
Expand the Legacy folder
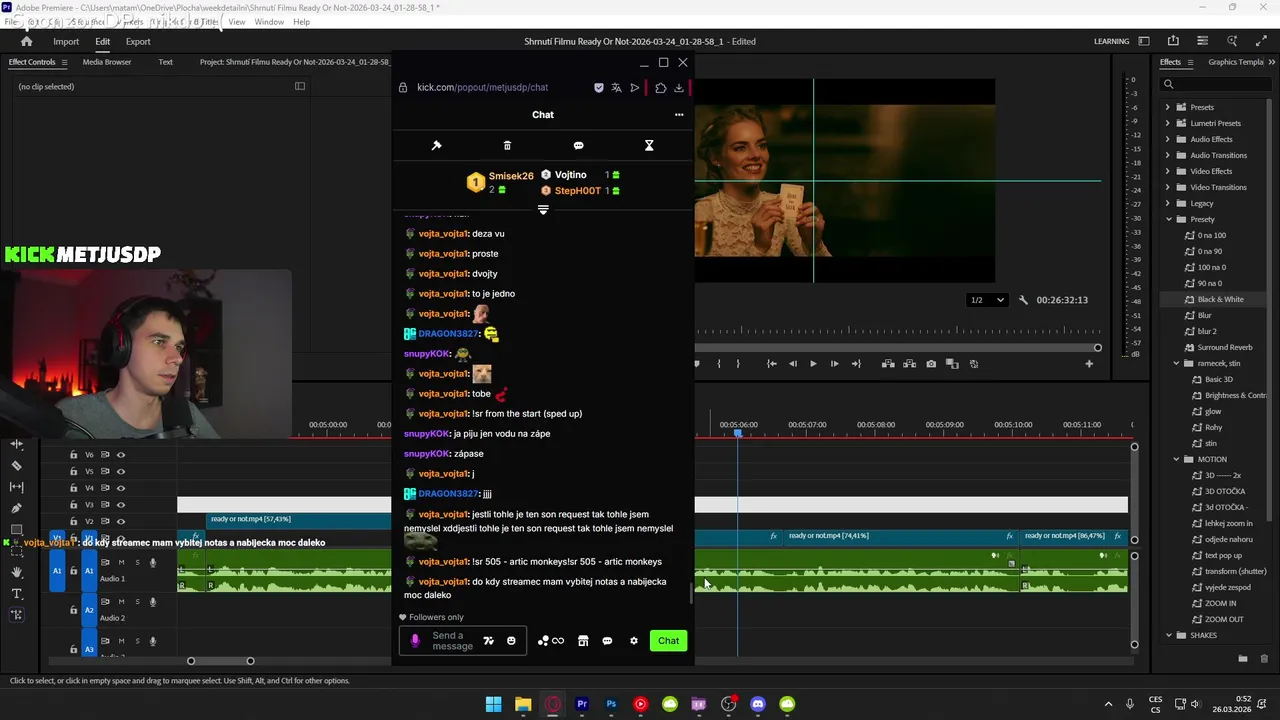[x=1167, y=203]
